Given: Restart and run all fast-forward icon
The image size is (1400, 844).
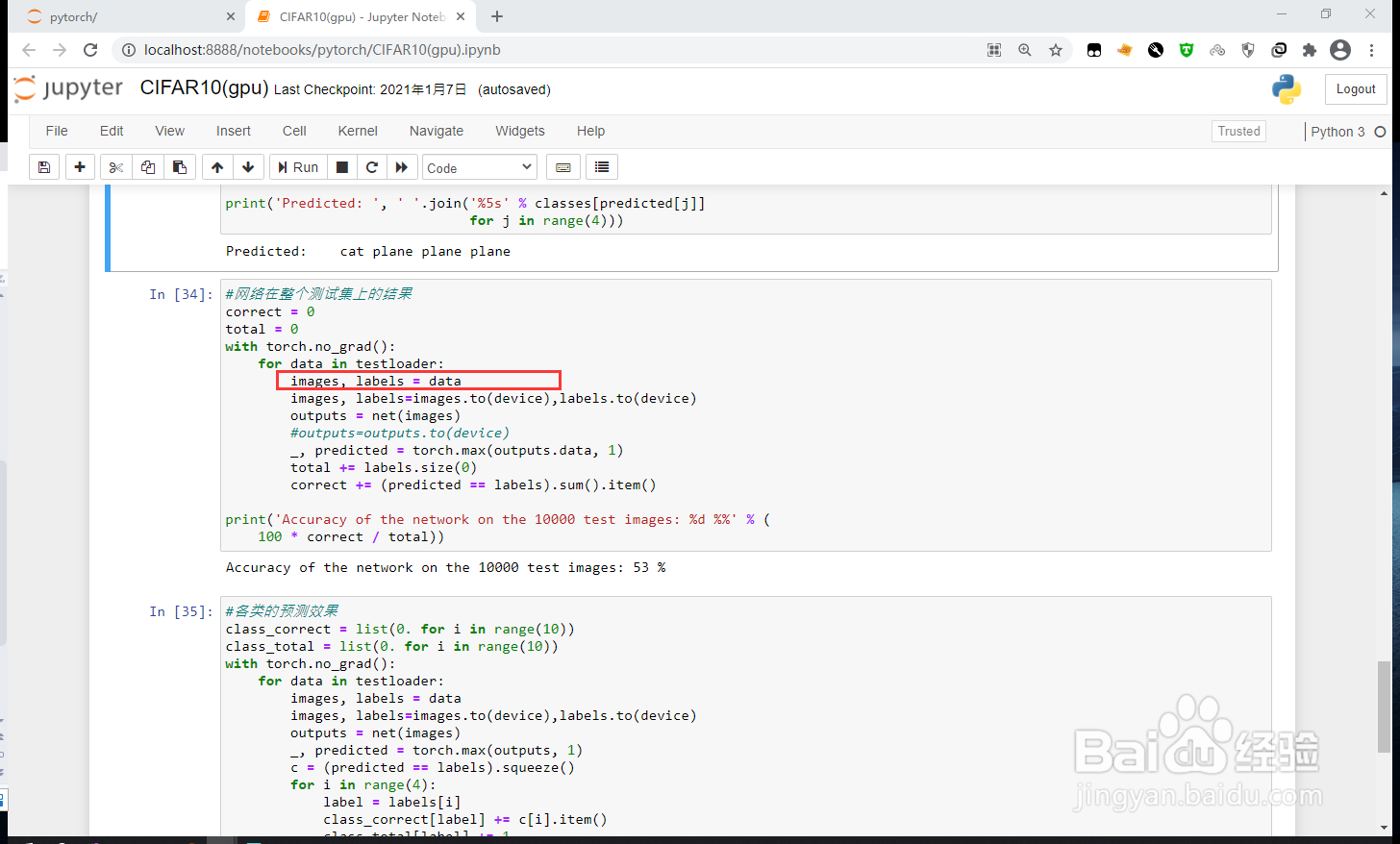Looking at the screenshot, I should pos(402,167).
